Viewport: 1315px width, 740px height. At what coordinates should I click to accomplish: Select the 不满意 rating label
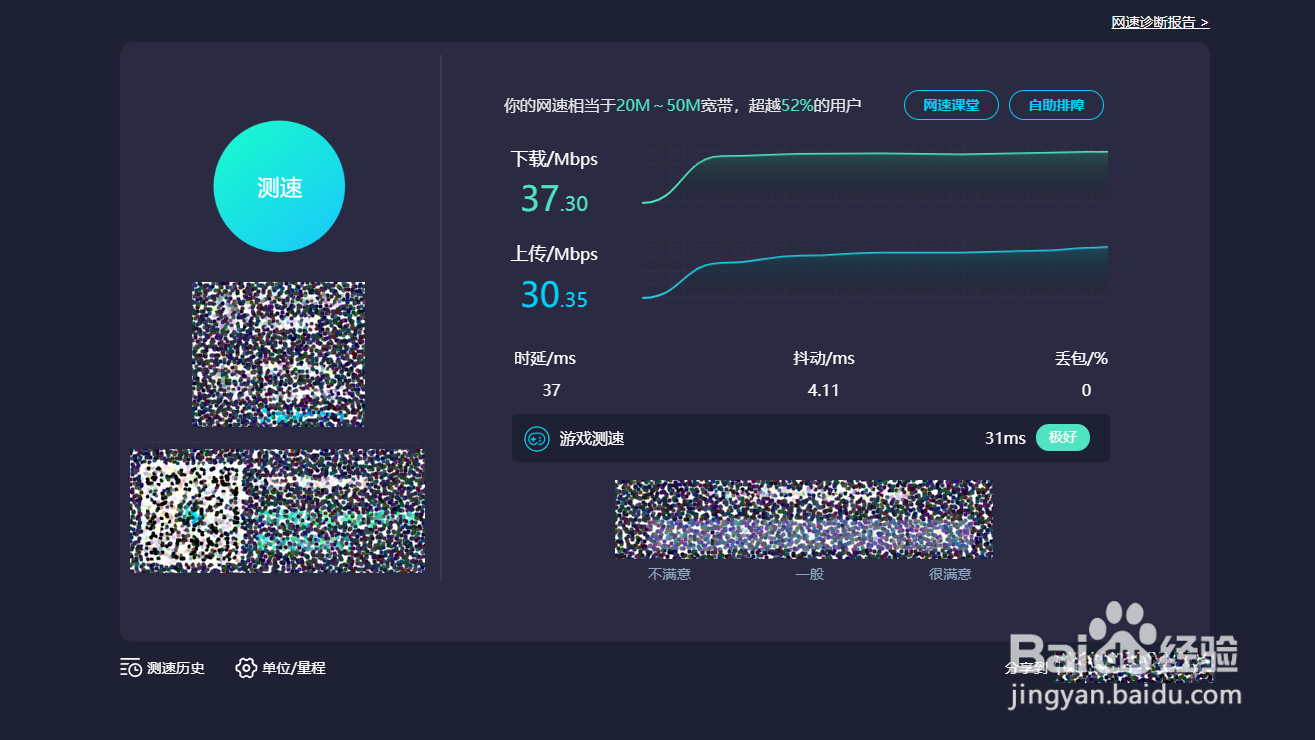(x=669, y=574)
